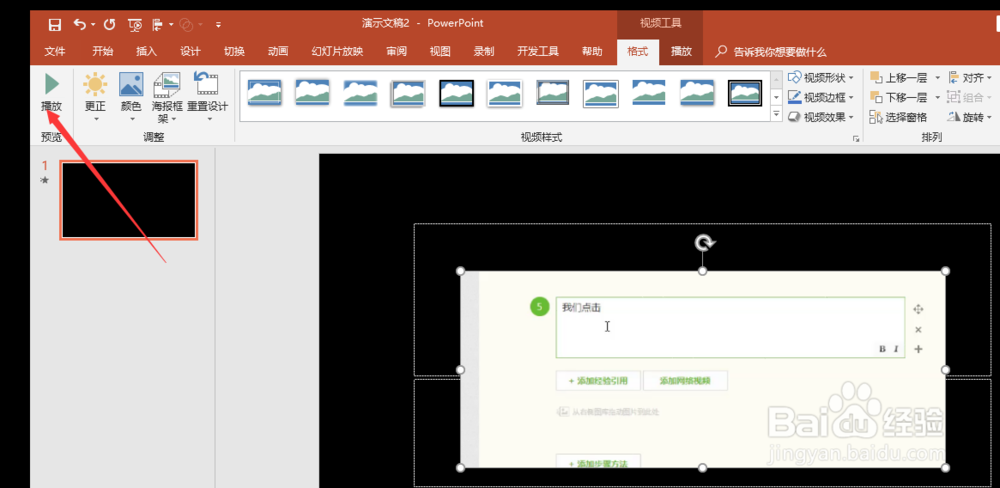
Task: Open 选择窗格 (Selection Pane)
Action: coord(899,117)
